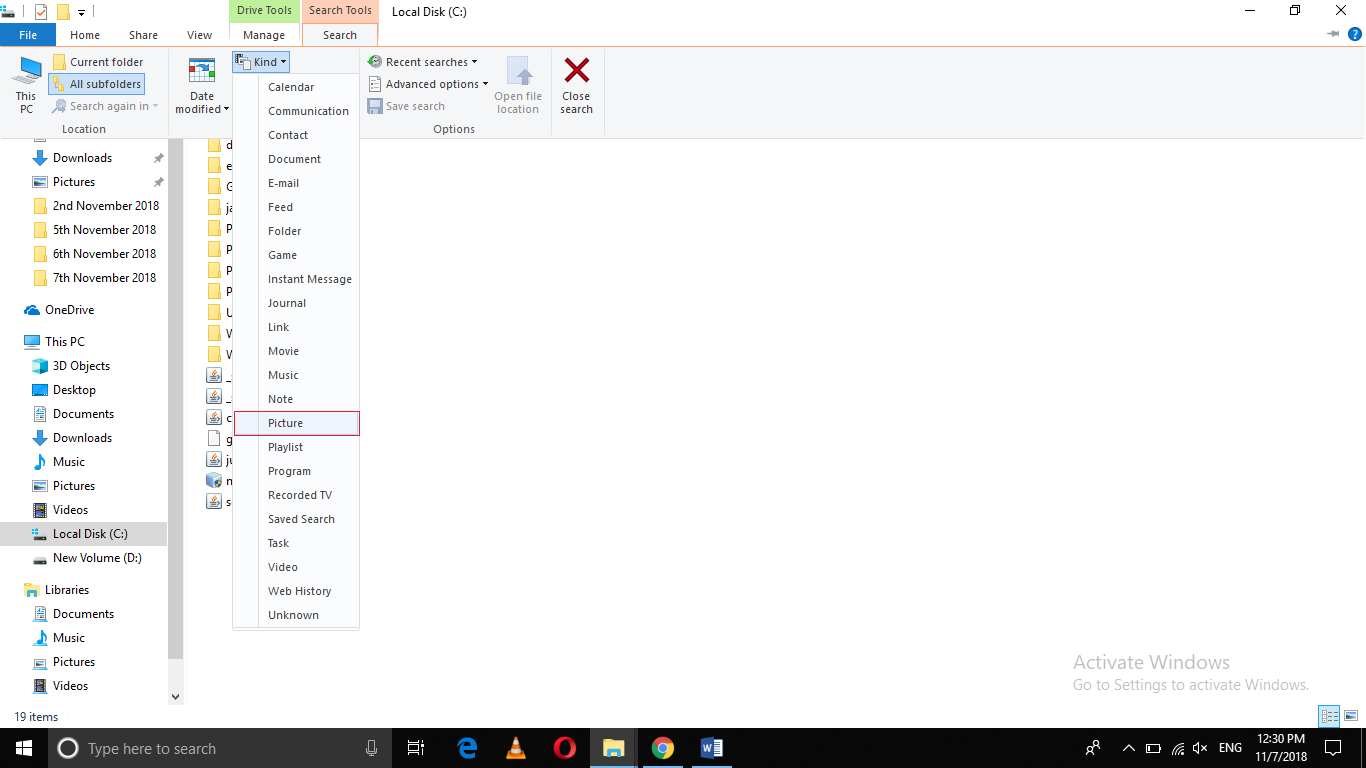Launch Opera from the taskbar

pos(564,748)
